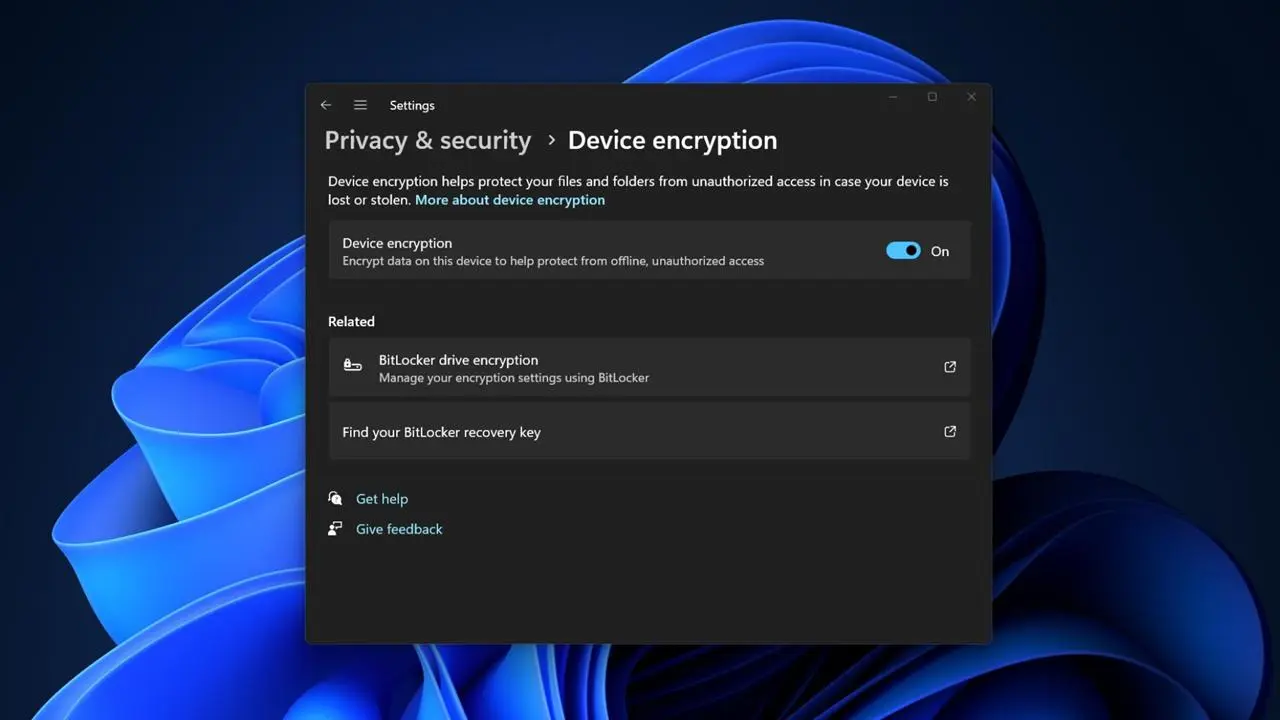The height and width of the screenshot is (720, 1280).
Task: Click the On label beside the toggle
Action: [940, 251]
